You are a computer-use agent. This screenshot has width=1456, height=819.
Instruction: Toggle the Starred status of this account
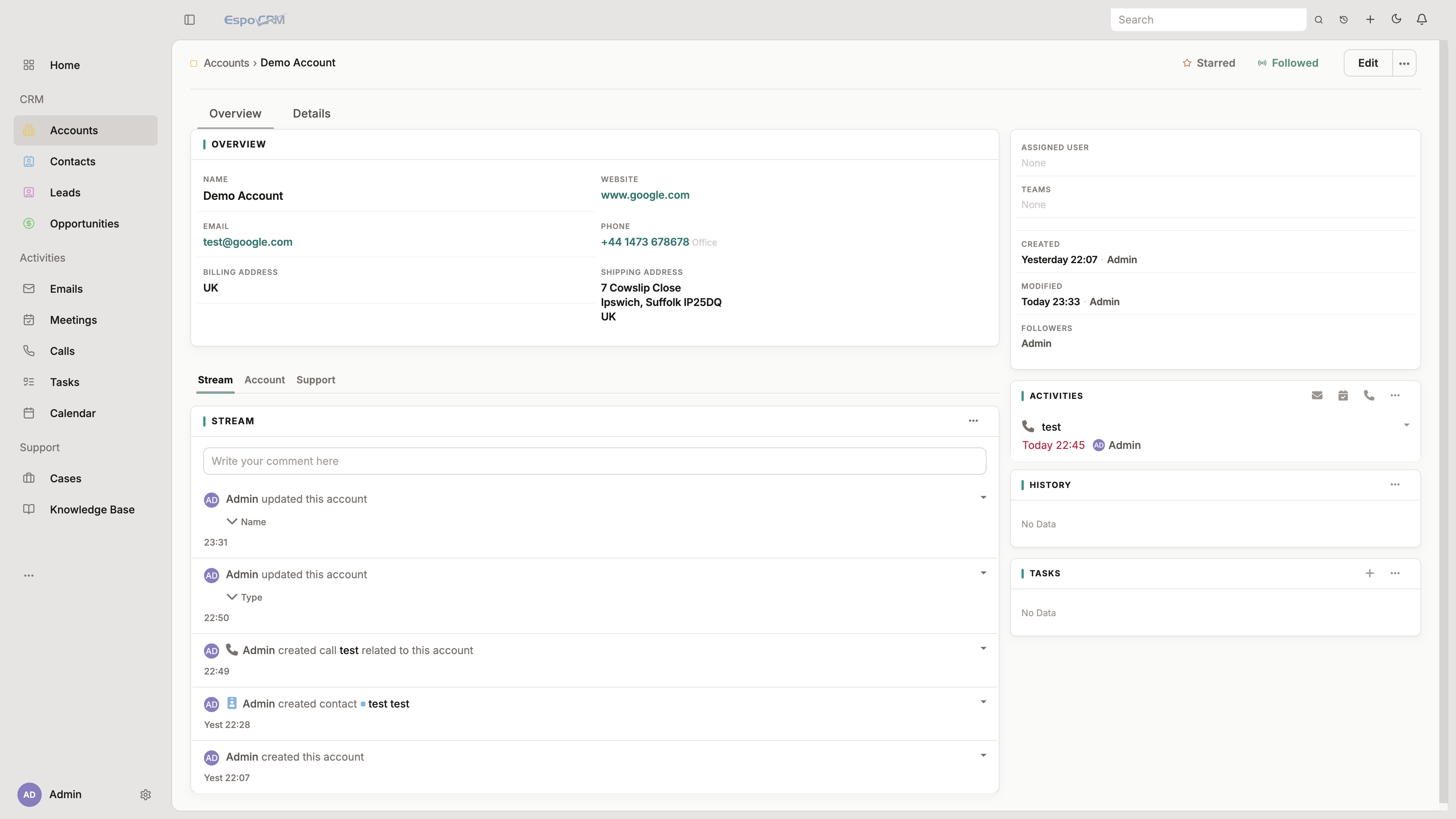(1208, 63)
